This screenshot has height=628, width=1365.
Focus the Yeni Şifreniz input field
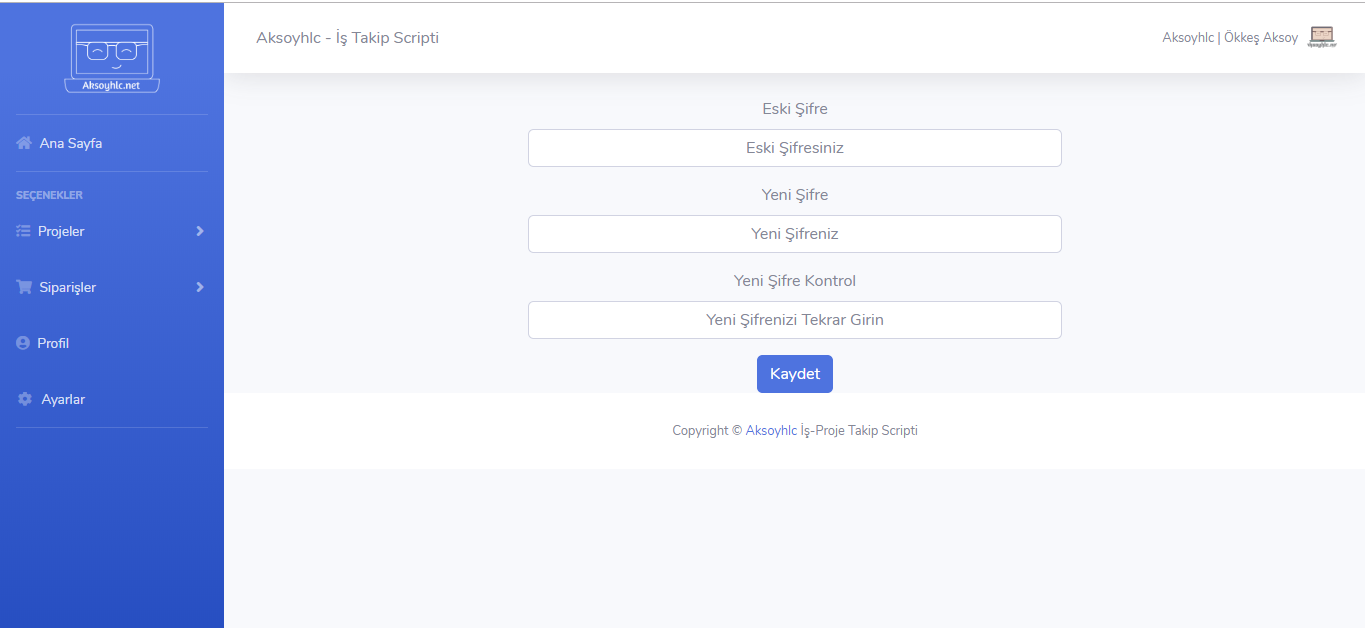point(795,234)
